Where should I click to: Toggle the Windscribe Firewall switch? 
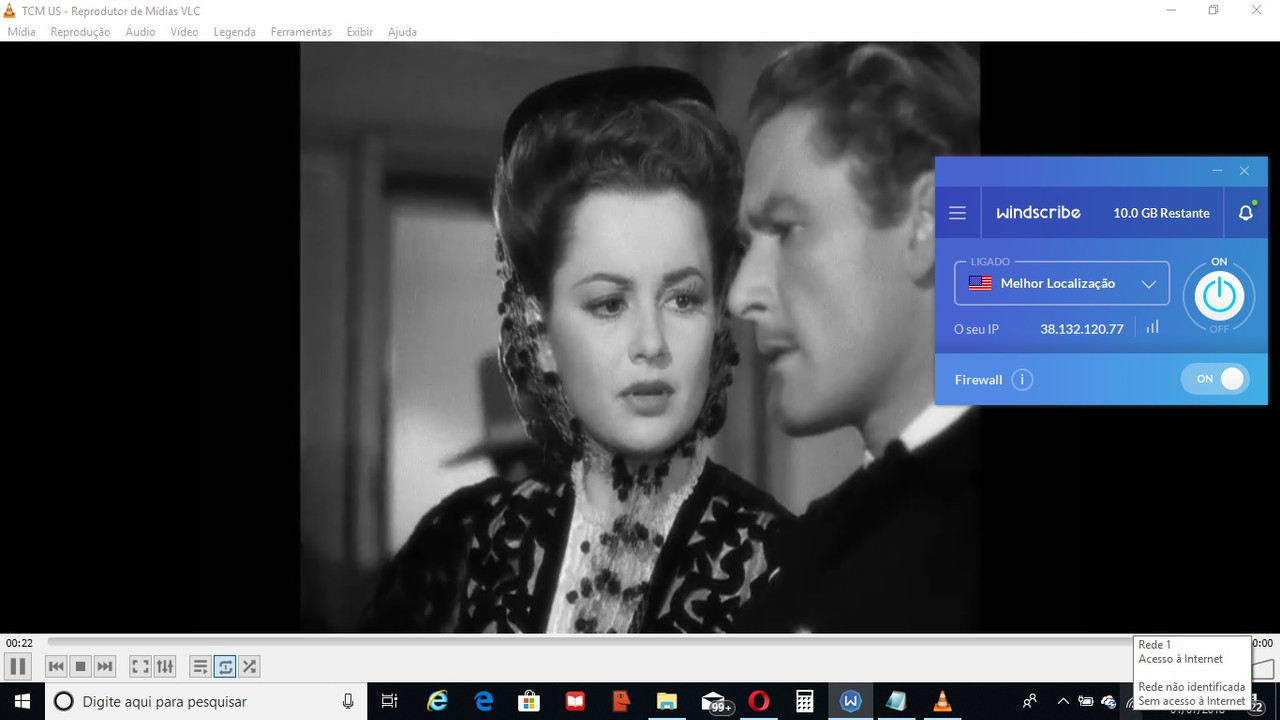(1215, 379)
